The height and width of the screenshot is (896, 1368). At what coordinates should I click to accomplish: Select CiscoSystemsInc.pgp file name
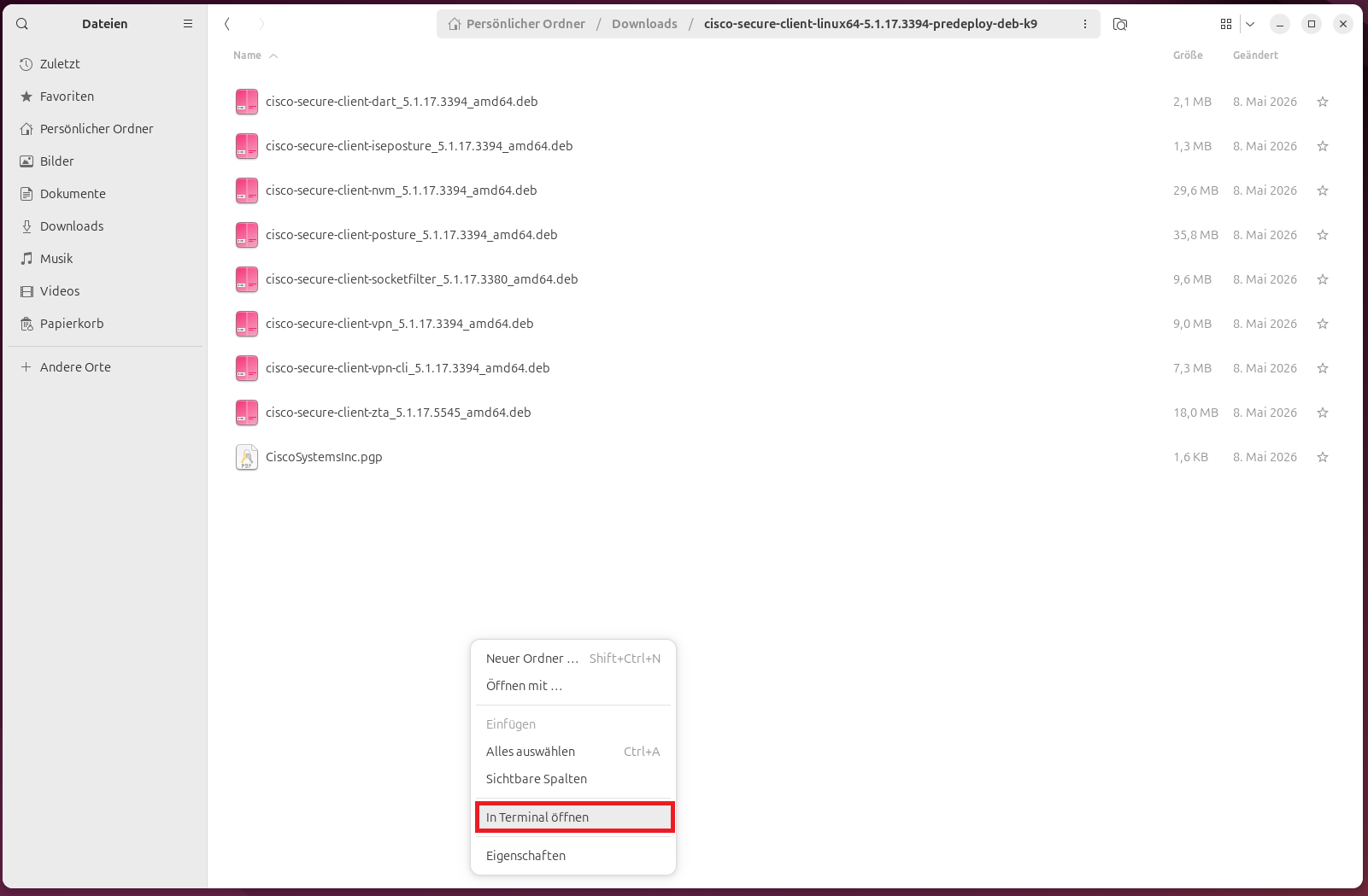tap(324, 457)
